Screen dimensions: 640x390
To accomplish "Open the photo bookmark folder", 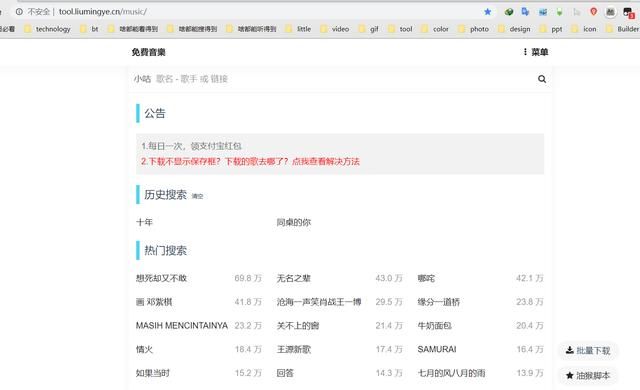I will [474, 29].
